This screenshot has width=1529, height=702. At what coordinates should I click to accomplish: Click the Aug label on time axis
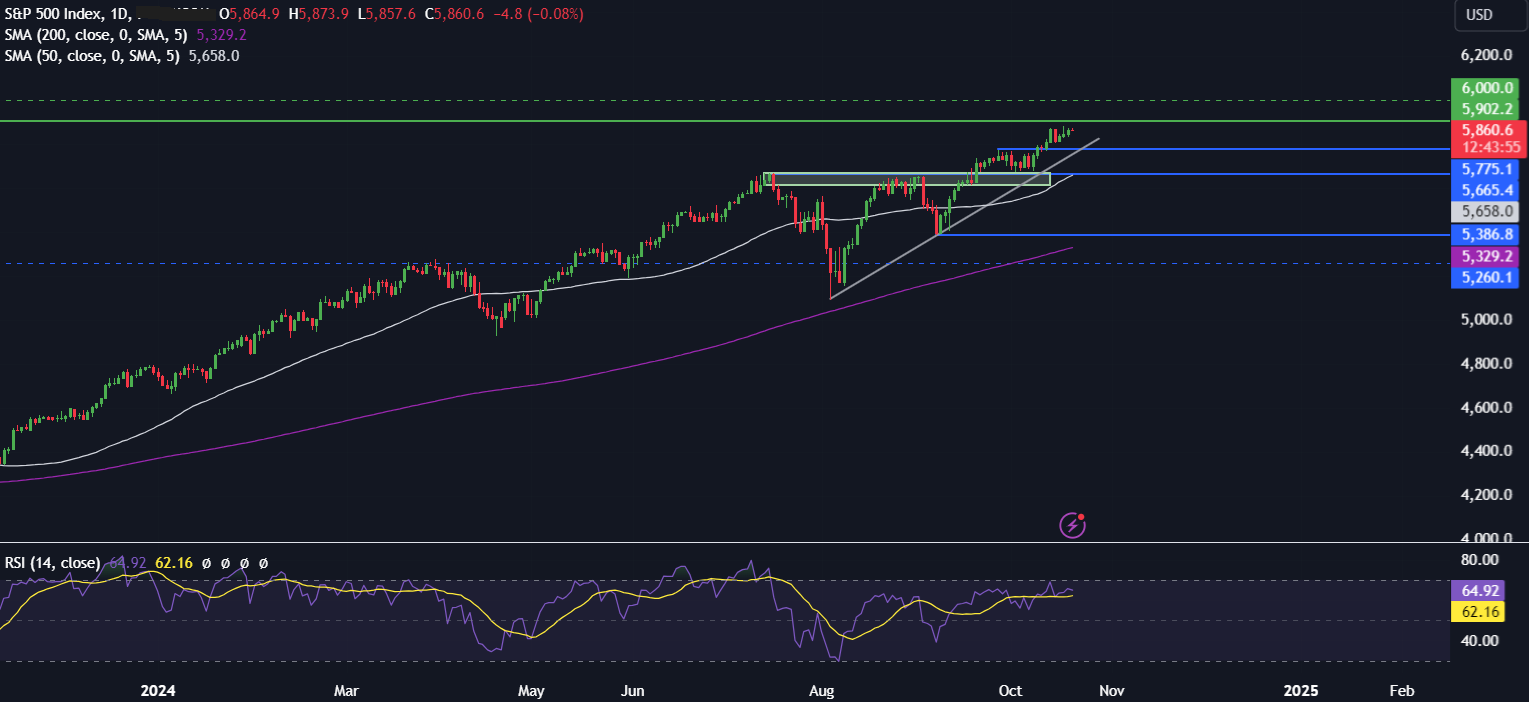(822, 691)
